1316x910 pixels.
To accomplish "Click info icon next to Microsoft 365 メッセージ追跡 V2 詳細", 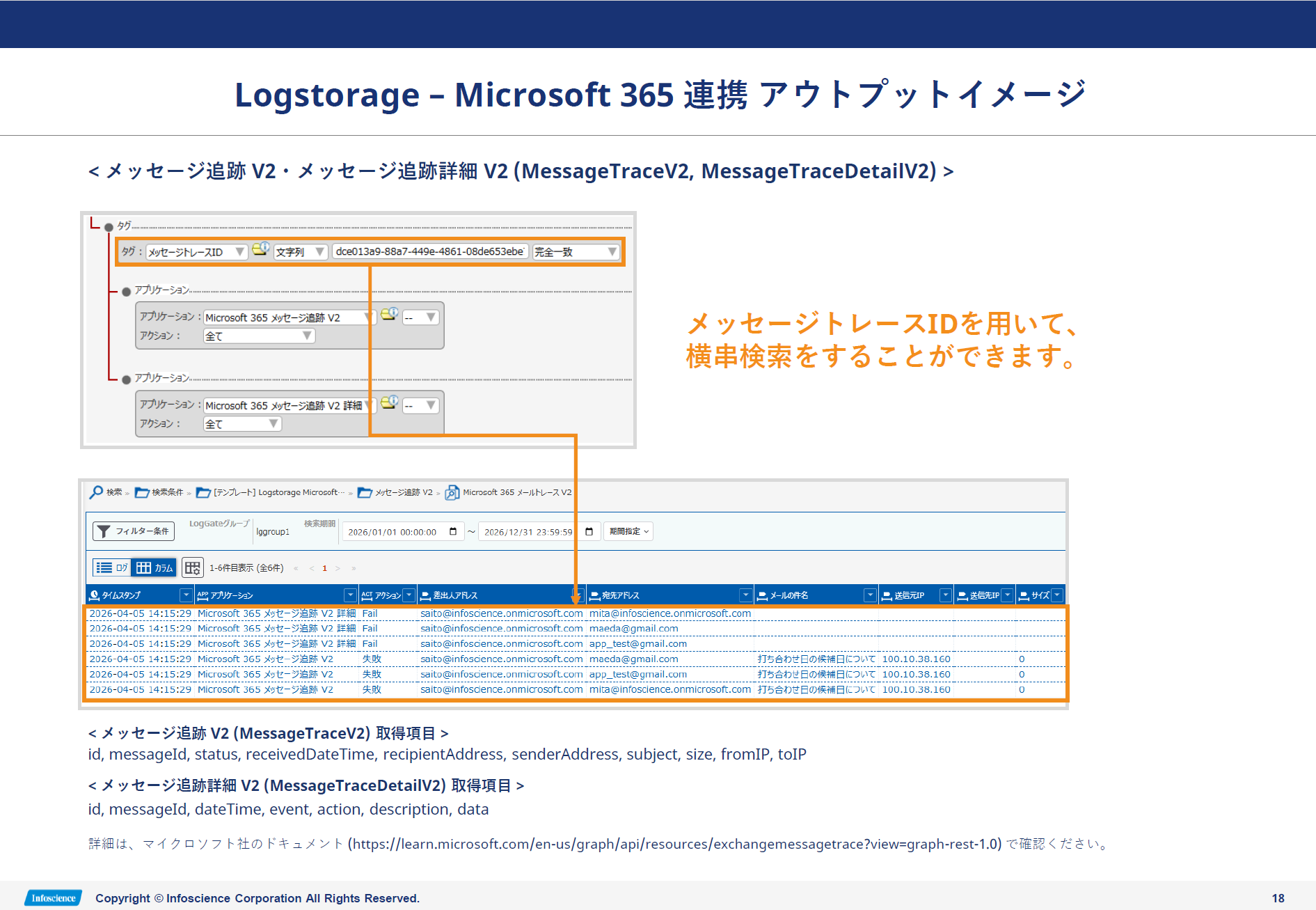I will pyautogui.click(x=390, y=403).
